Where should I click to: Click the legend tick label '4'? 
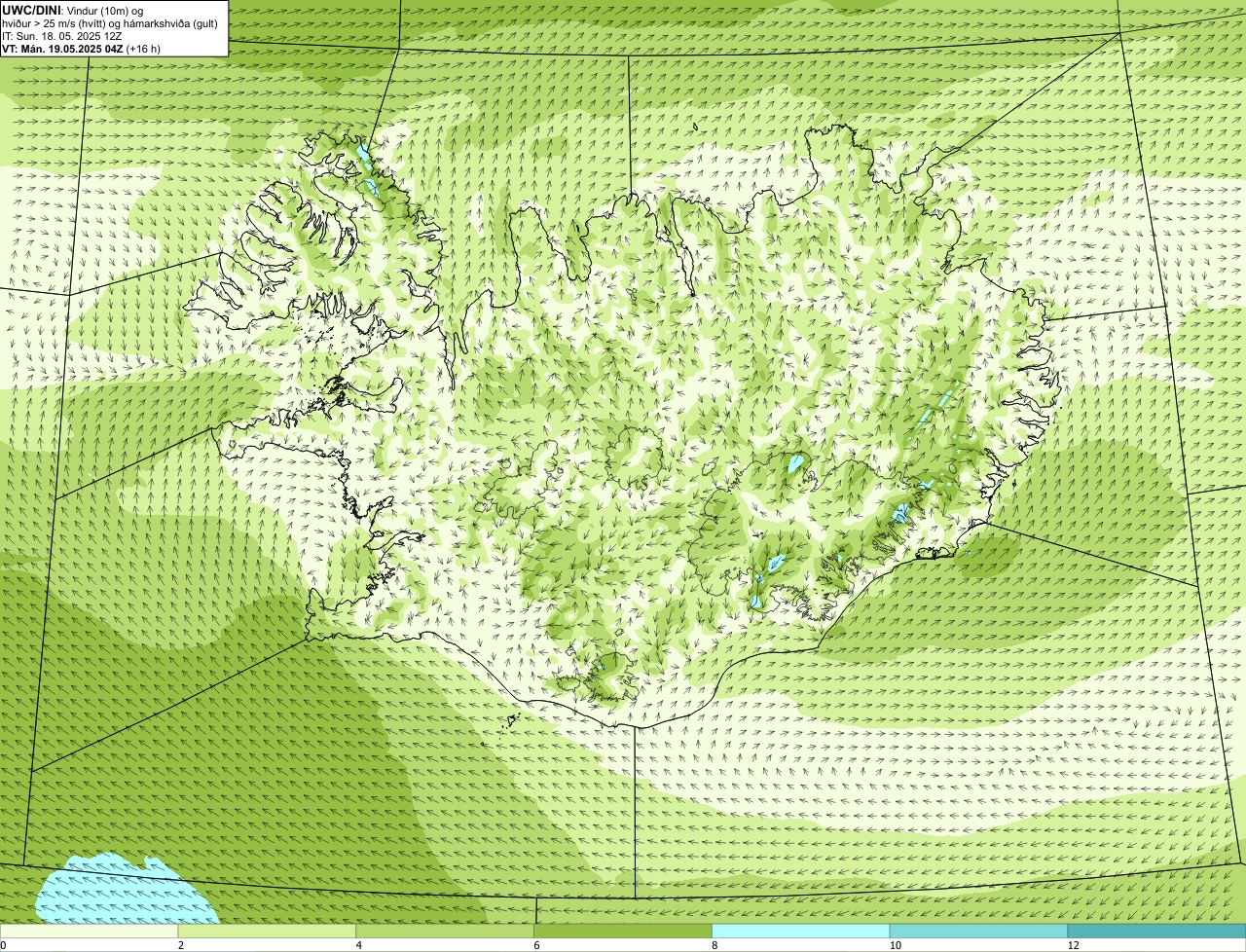pos(359,945)
